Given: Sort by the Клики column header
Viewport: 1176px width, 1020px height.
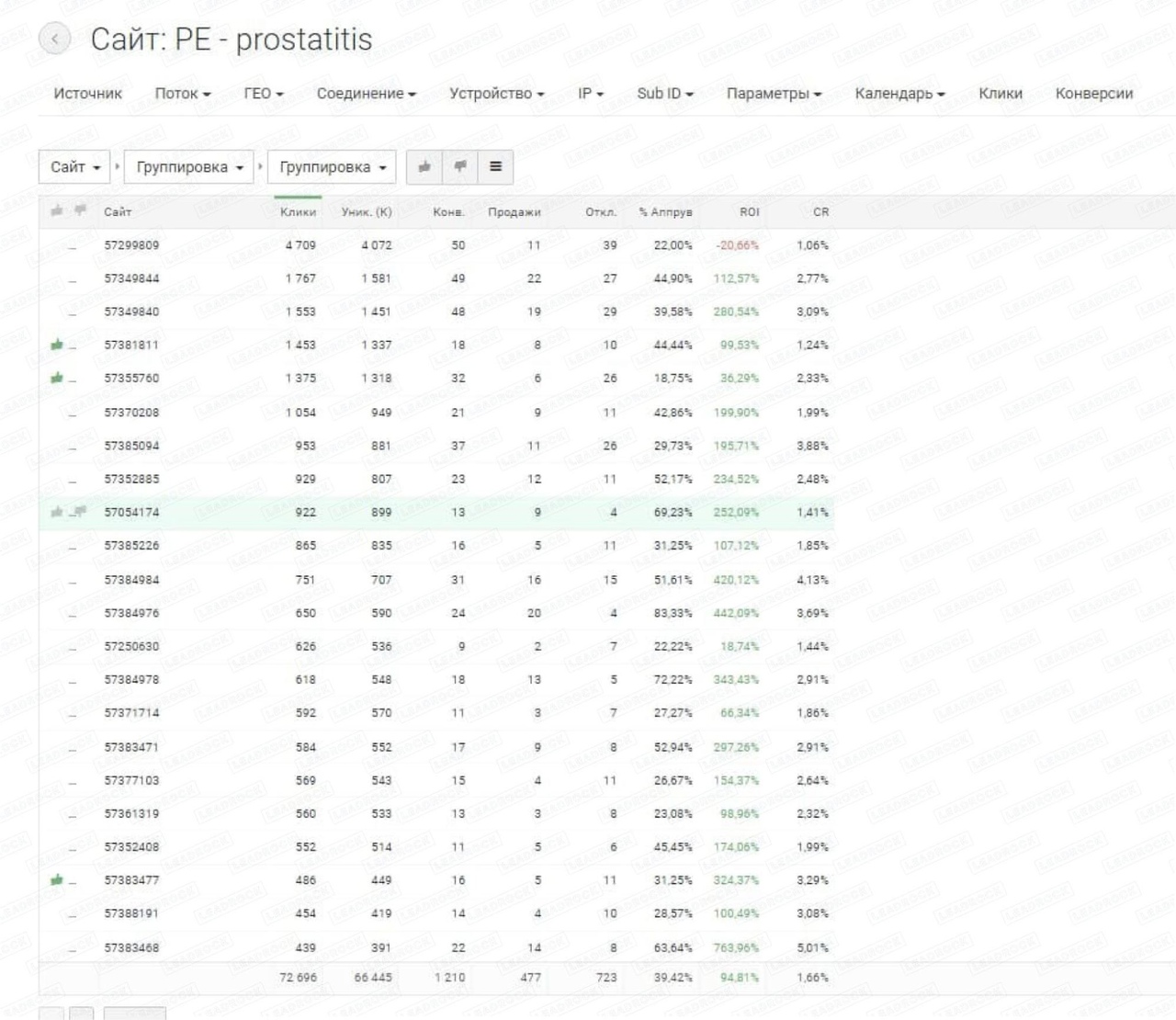Looking at the screenshot, I should click(x=298, y=212).
